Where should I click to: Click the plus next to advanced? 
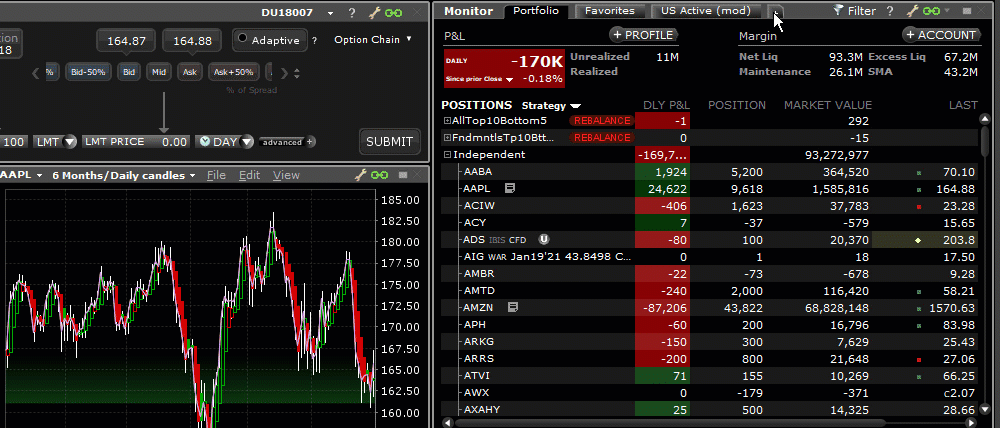pyautogui.click(x=310, y=142)
